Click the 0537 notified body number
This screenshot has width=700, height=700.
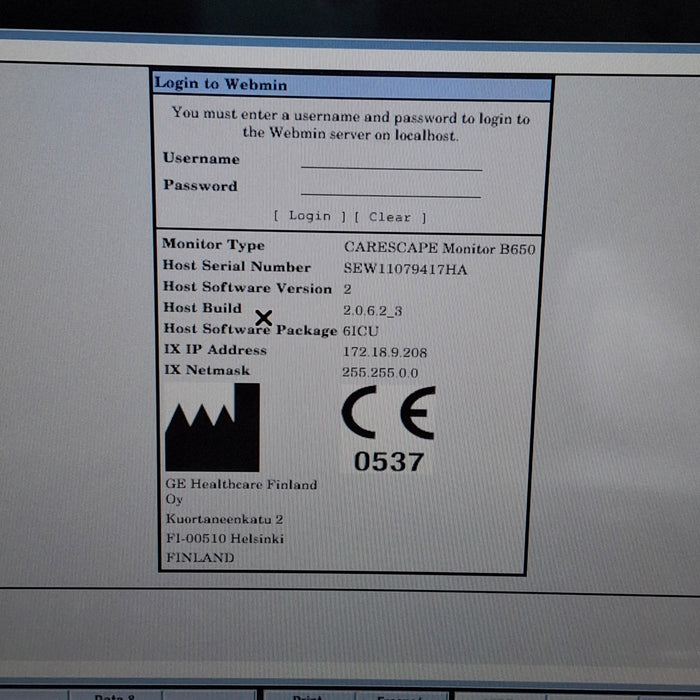coord(389,461)
